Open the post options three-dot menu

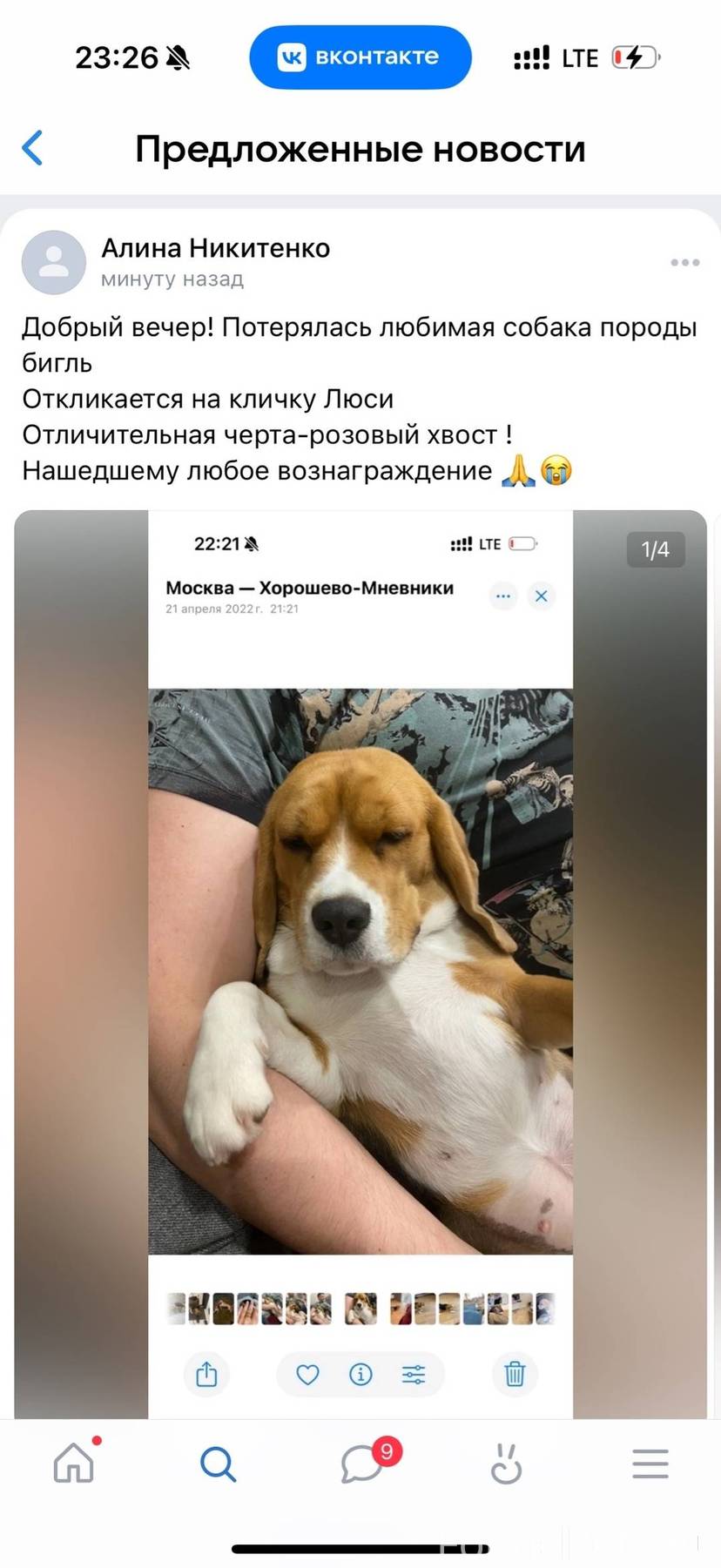point(684,262)
